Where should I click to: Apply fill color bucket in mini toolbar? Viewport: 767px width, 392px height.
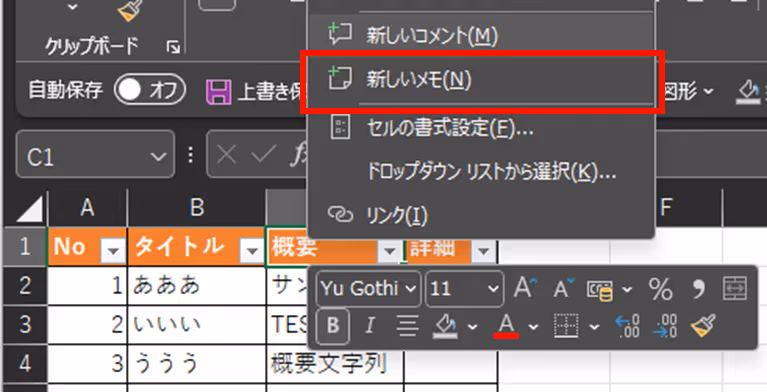(445, 326)
